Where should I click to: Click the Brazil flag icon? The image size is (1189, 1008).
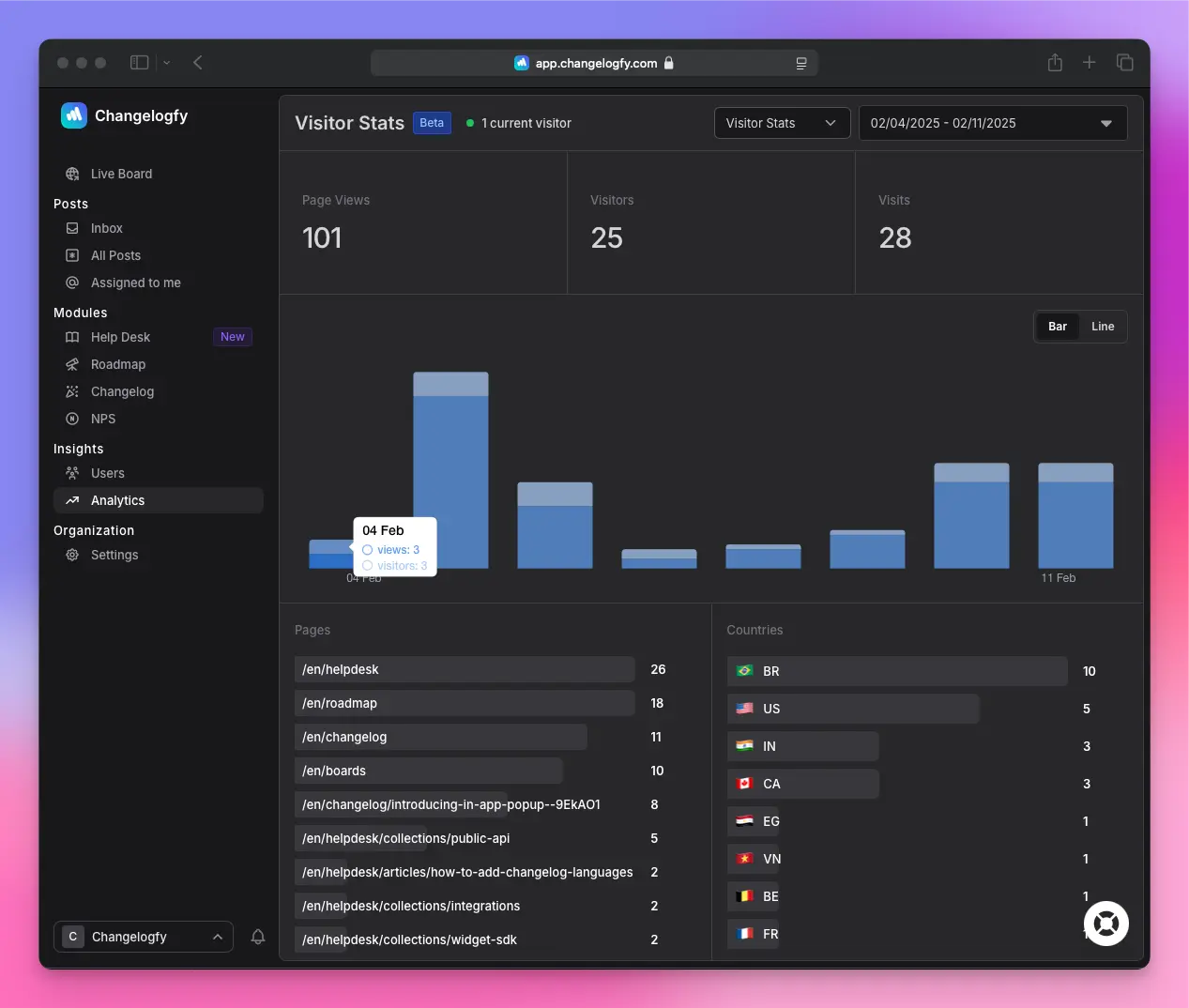tap(745, 671)
